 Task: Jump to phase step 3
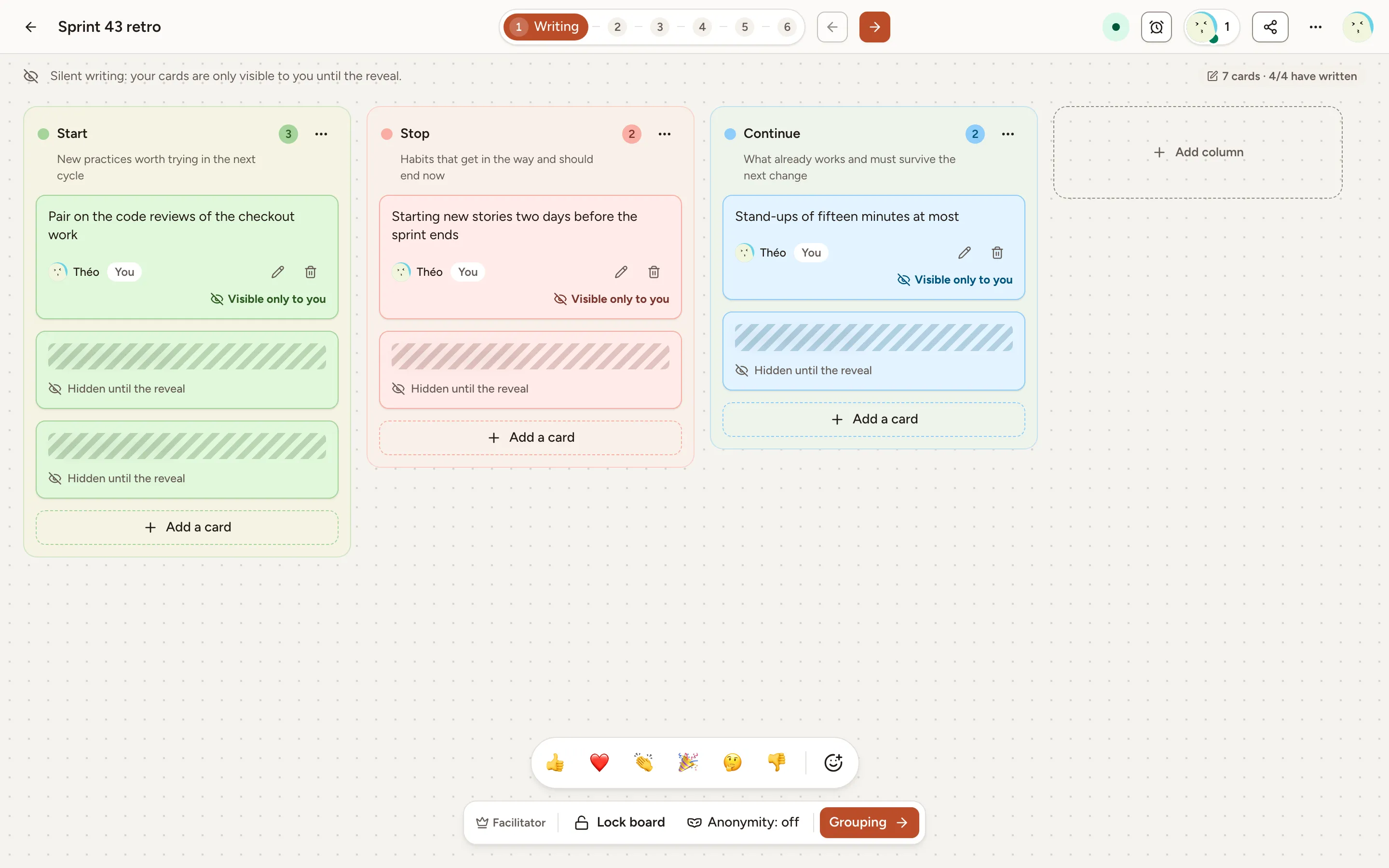659,27
